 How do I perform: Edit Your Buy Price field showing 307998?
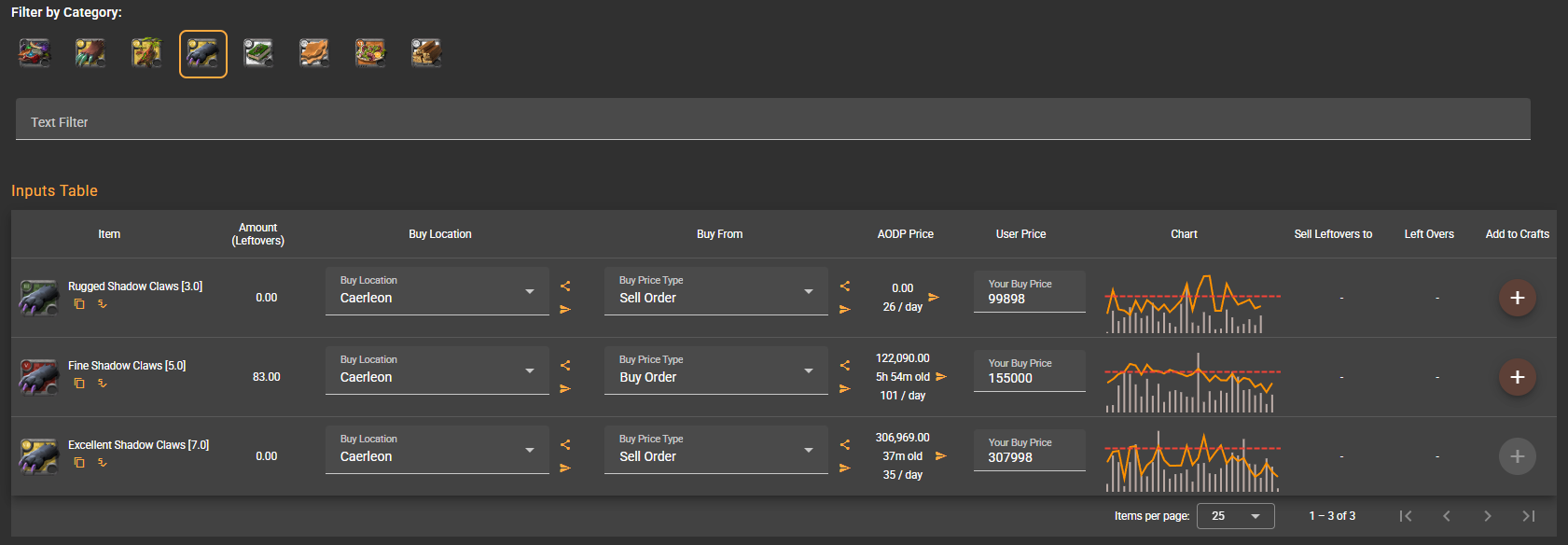[1028, 457]
